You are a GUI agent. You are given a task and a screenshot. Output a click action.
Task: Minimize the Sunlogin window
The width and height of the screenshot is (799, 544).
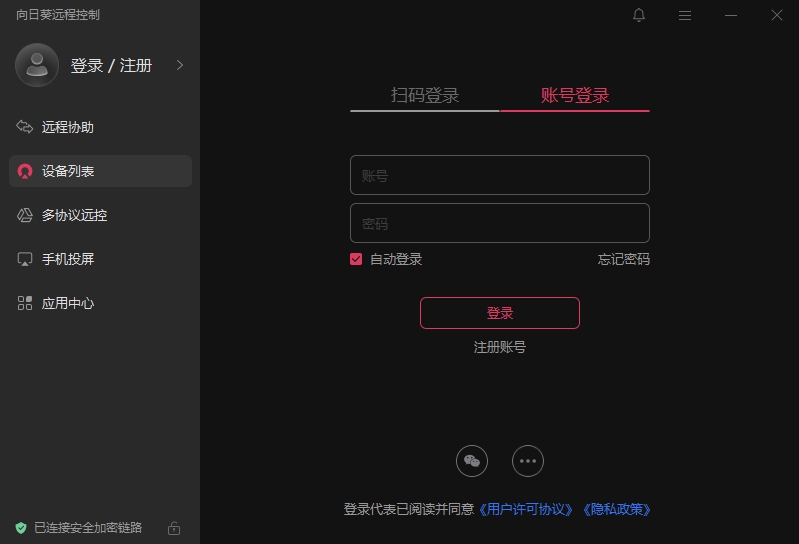click(x=731, y=16)
